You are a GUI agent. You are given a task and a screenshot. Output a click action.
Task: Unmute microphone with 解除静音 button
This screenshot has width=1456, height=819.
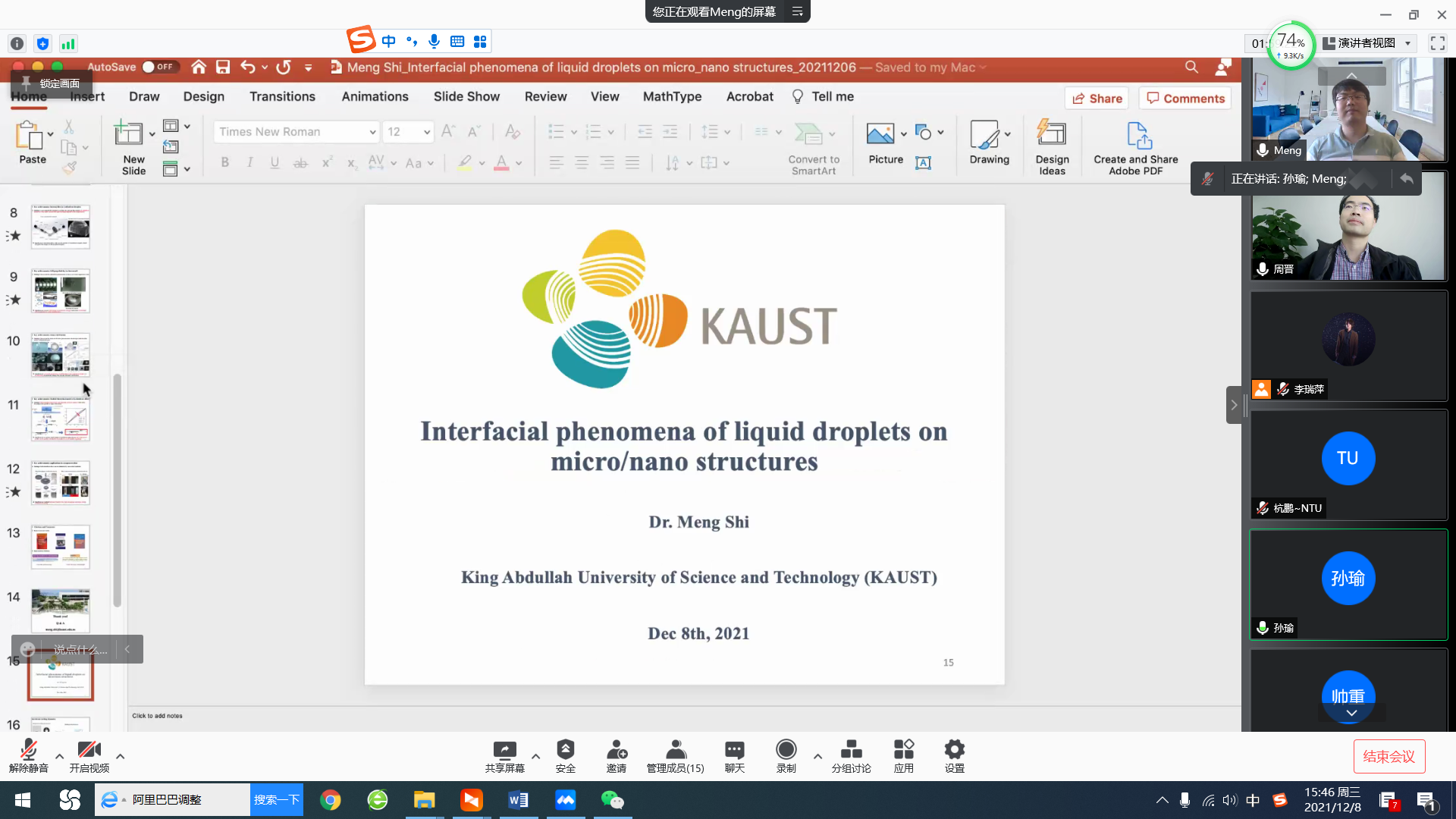28,750
